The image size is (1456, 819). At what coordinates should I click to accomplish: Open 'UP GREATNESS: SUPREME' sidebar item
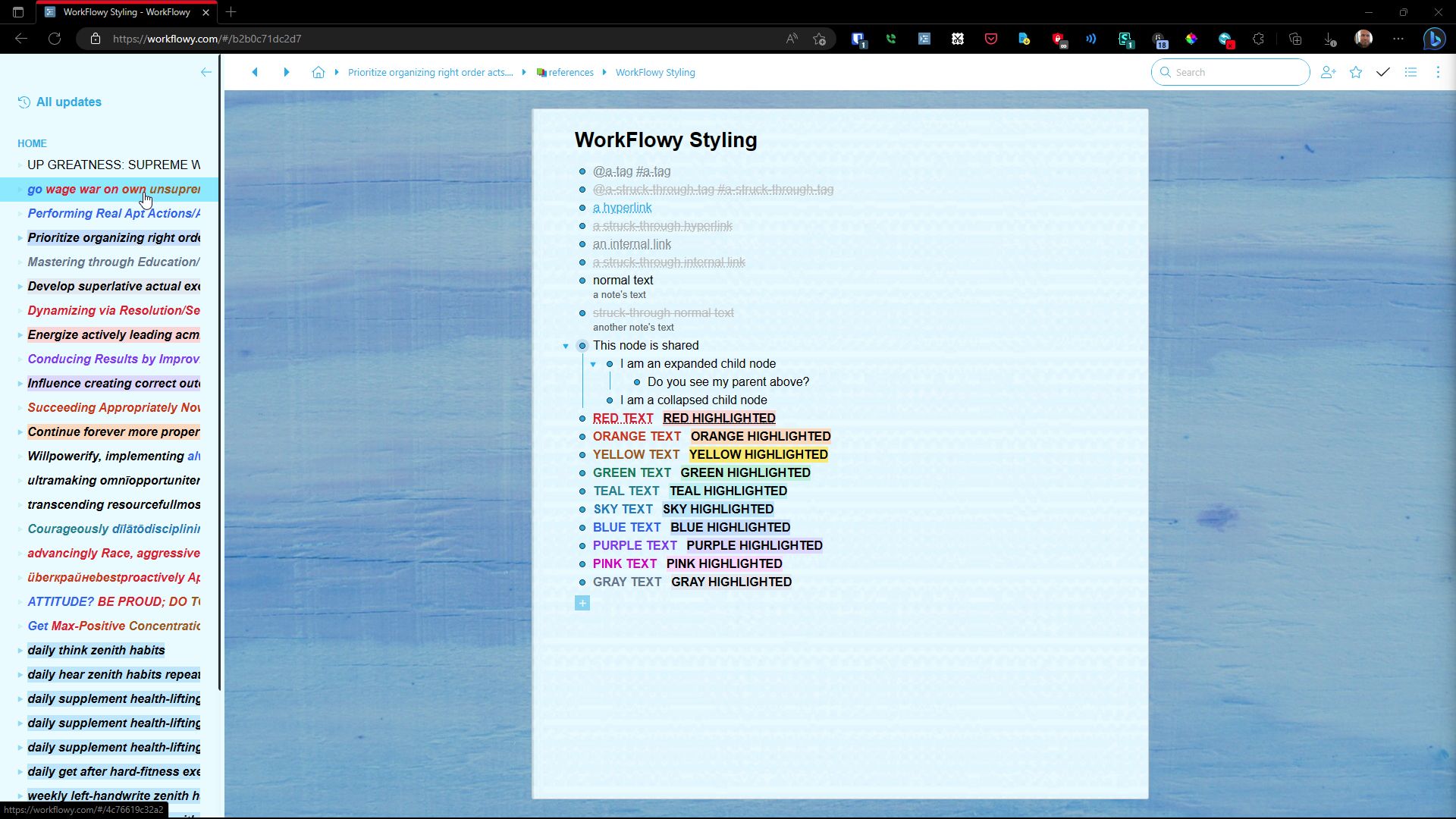[114, 165]
